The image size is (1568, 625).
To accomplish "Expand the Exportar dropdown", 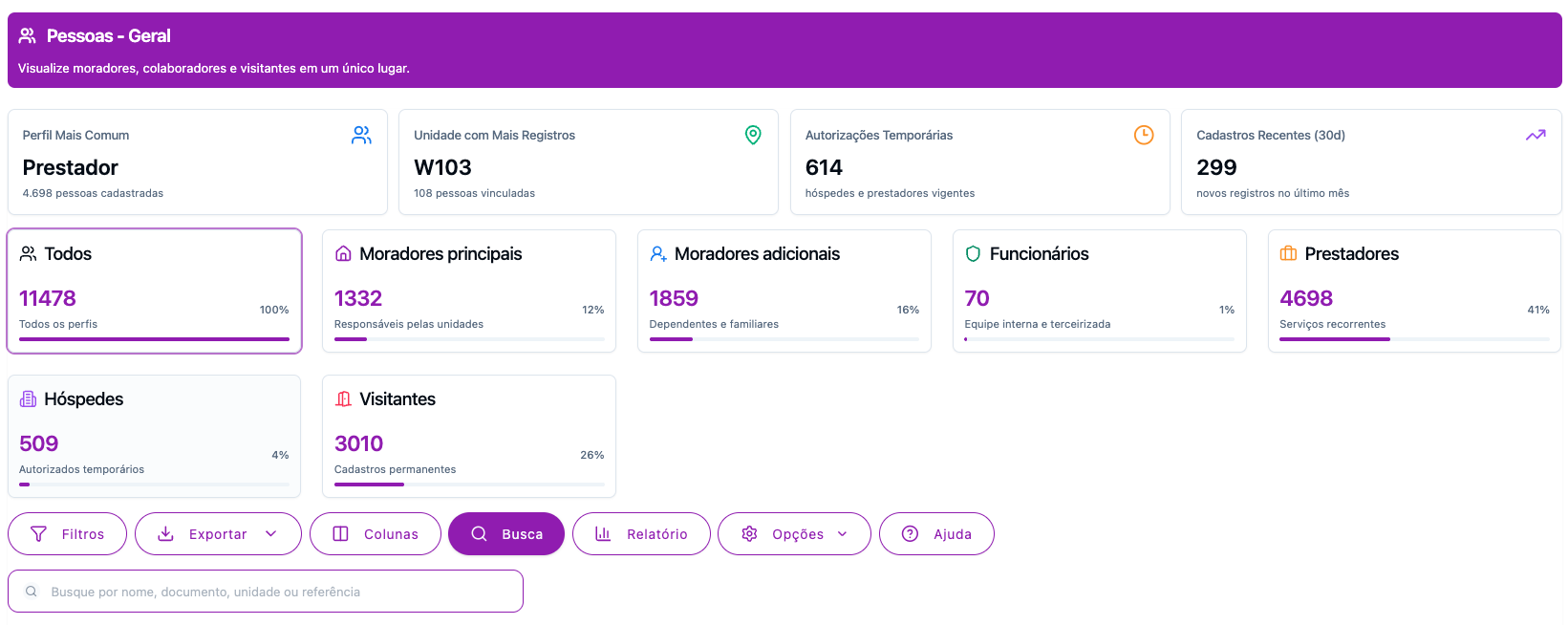I will point(217,534).
